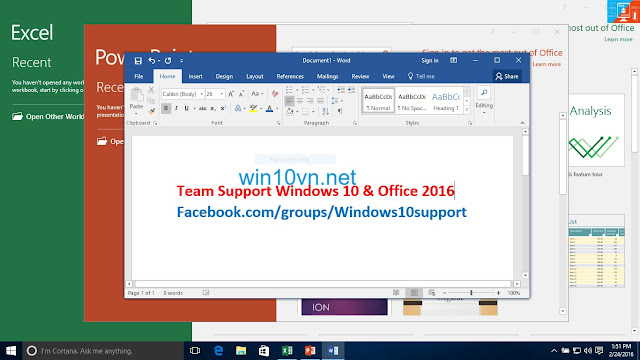Repeat typing with the redo icon
Viewport: 640px width, 360px height.
pos(168,60)
